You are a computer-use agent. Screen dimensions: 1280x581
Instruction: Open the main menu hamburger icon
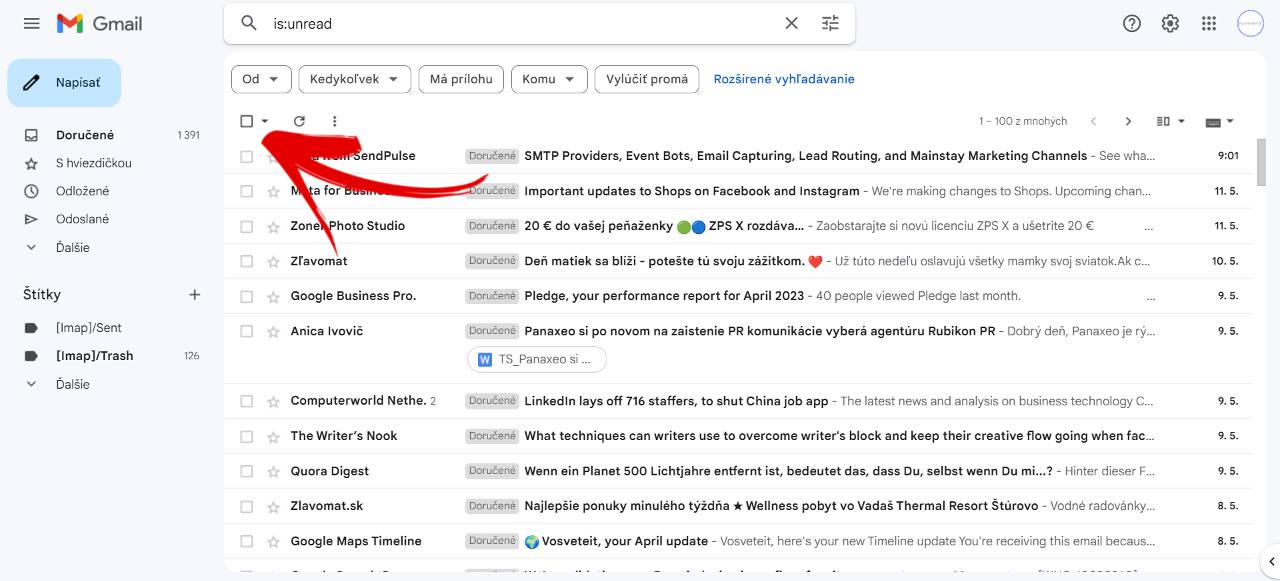(x=32, y=23)
